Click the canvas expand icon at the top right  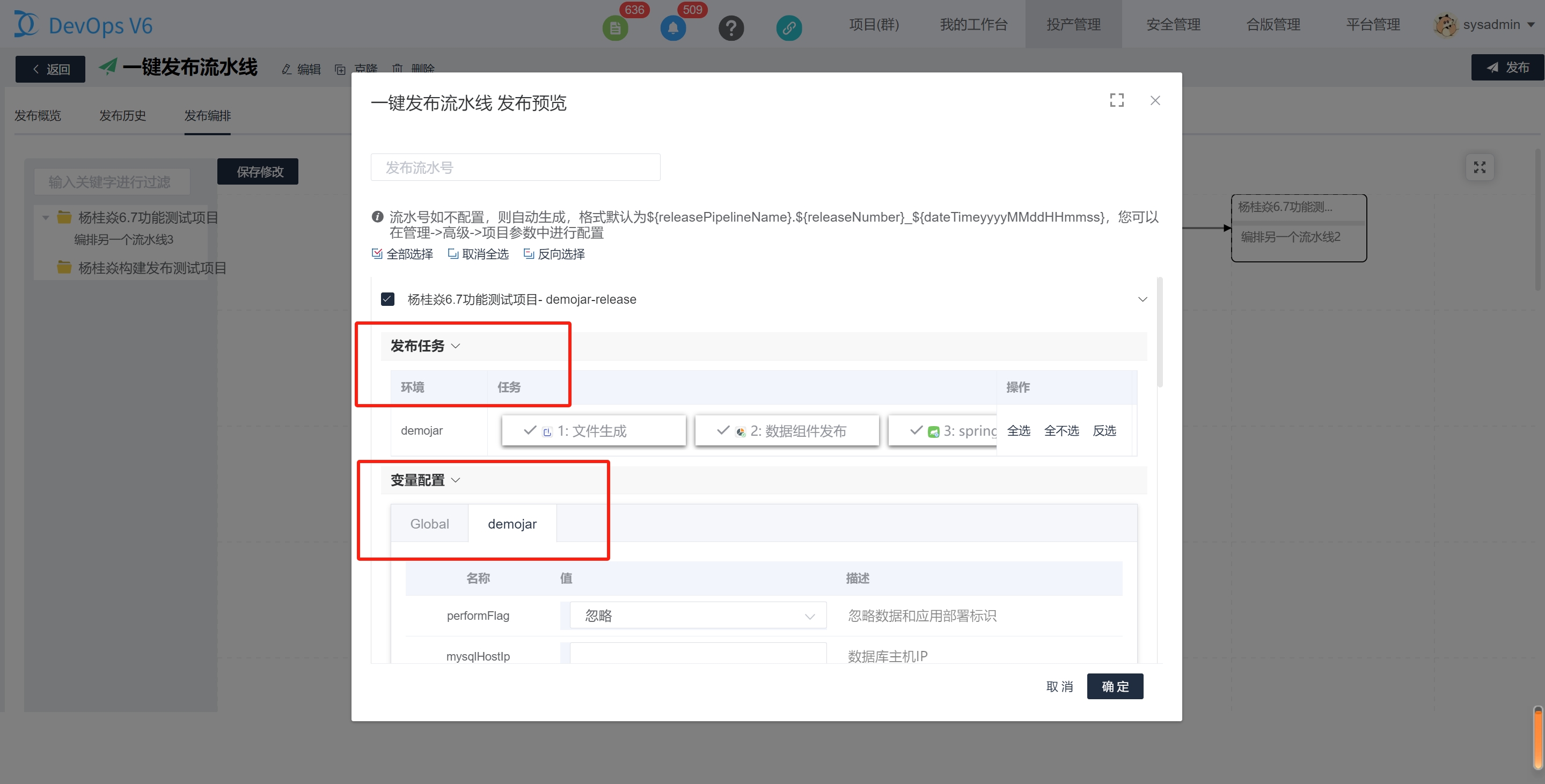click(x=1479, y=167)
